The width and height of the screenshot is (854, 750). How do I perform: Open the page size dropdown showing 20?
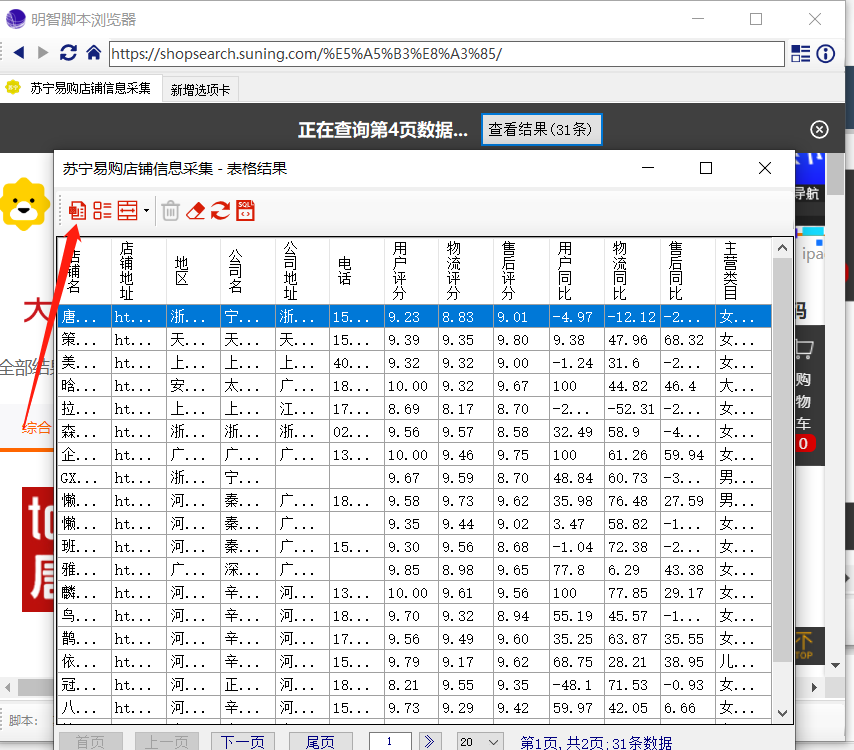click(479, 741)
